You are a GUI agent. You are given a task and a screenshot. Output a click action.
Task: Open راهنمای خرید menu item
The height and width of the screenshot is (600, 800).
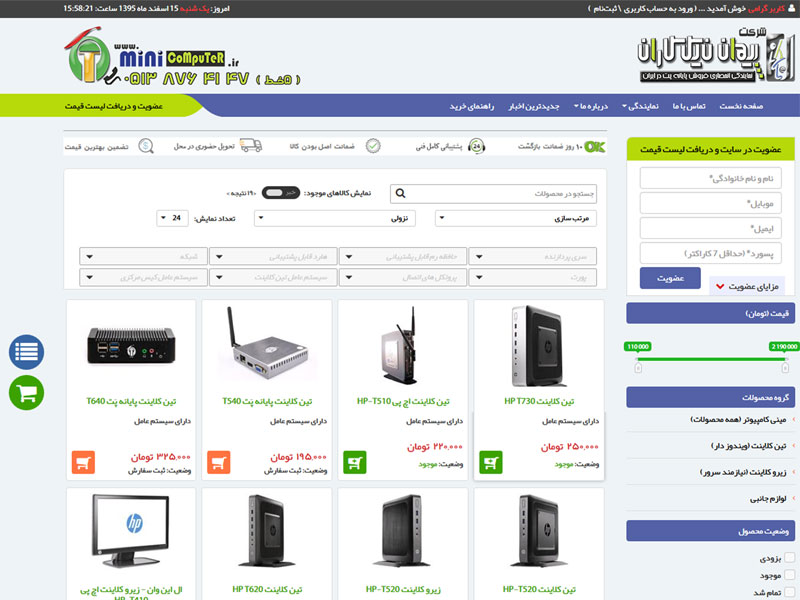[x=471, y=106]
